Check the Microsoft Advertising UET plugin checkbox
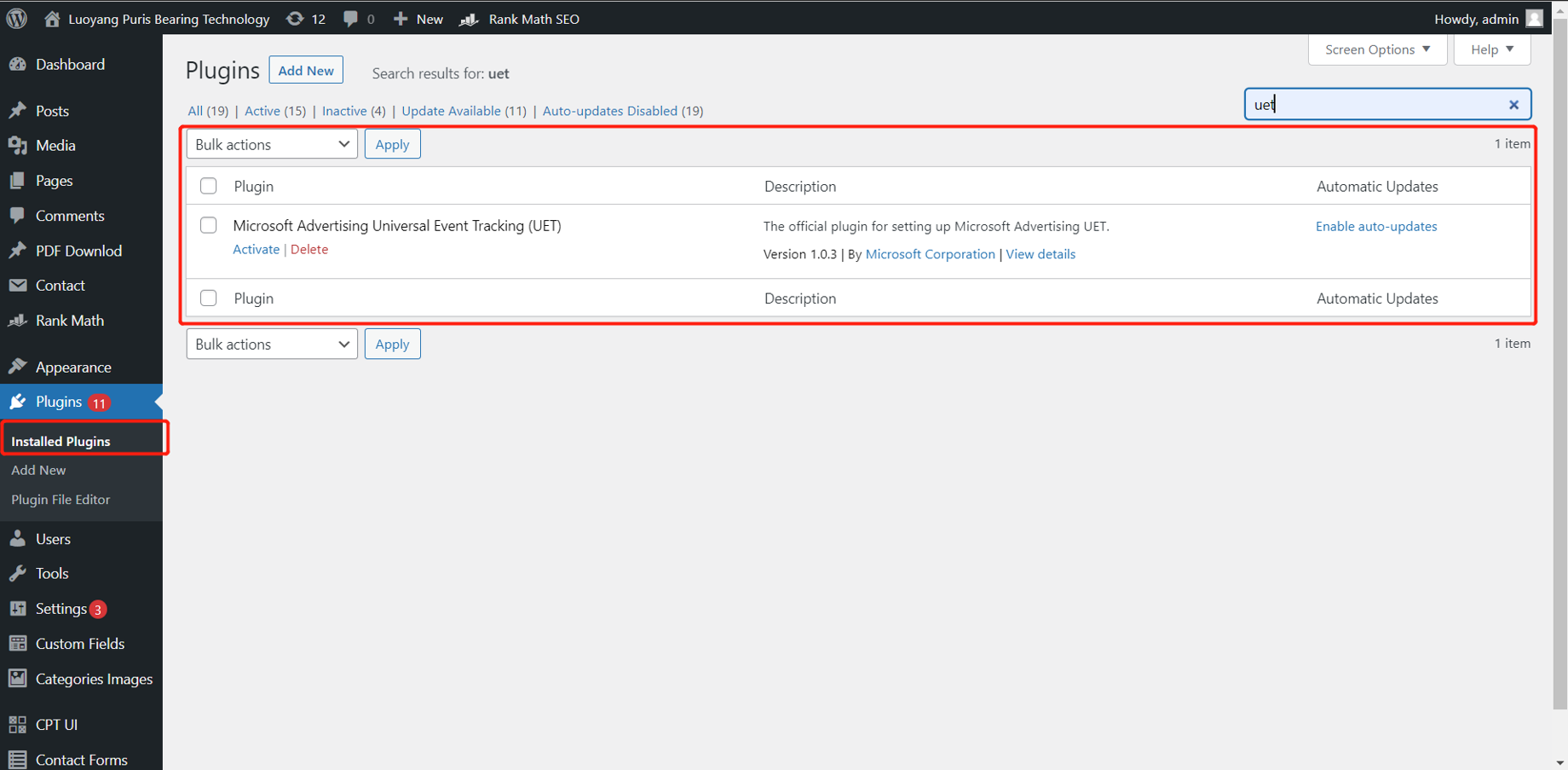Image resolution: width=1568 pixels, height=770 pixels. pos(208,226)
